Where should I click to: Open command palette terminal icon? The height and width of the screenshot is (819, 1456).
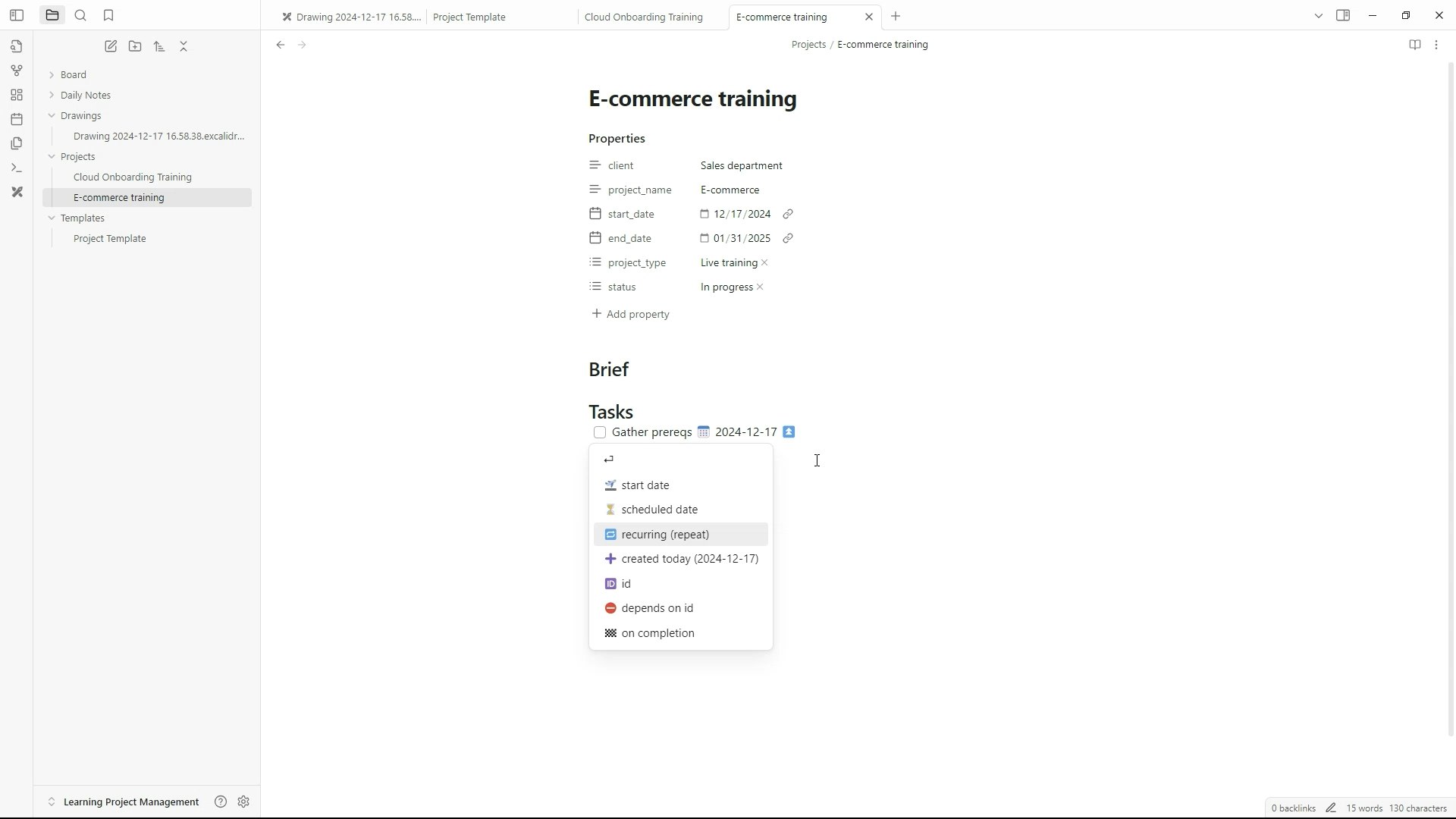click(x=17, y=168)
